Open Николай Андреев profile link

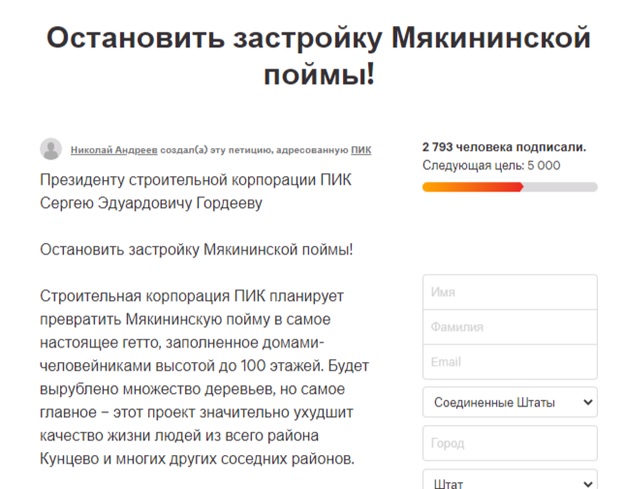tap(114, 150)
